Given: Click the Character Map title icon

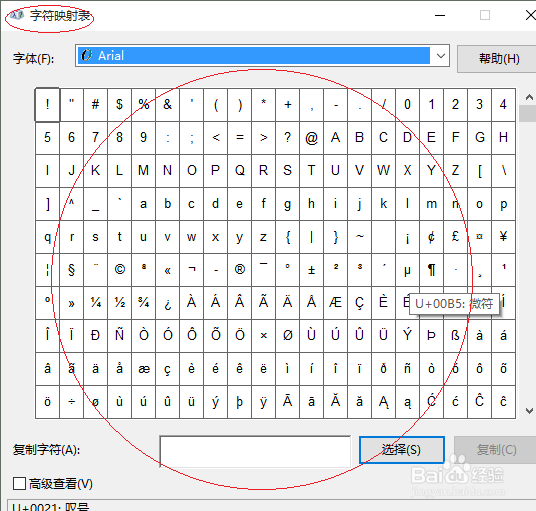Looking at the screenshot, I should click(17, 15).
